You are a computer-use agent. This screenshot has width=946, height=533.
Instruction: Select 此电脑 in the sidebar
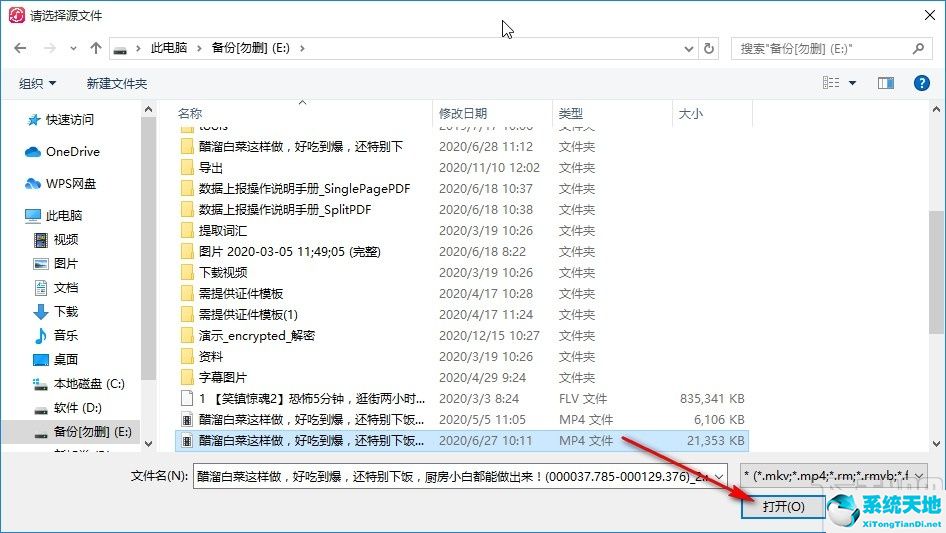(x=54, y=215)
